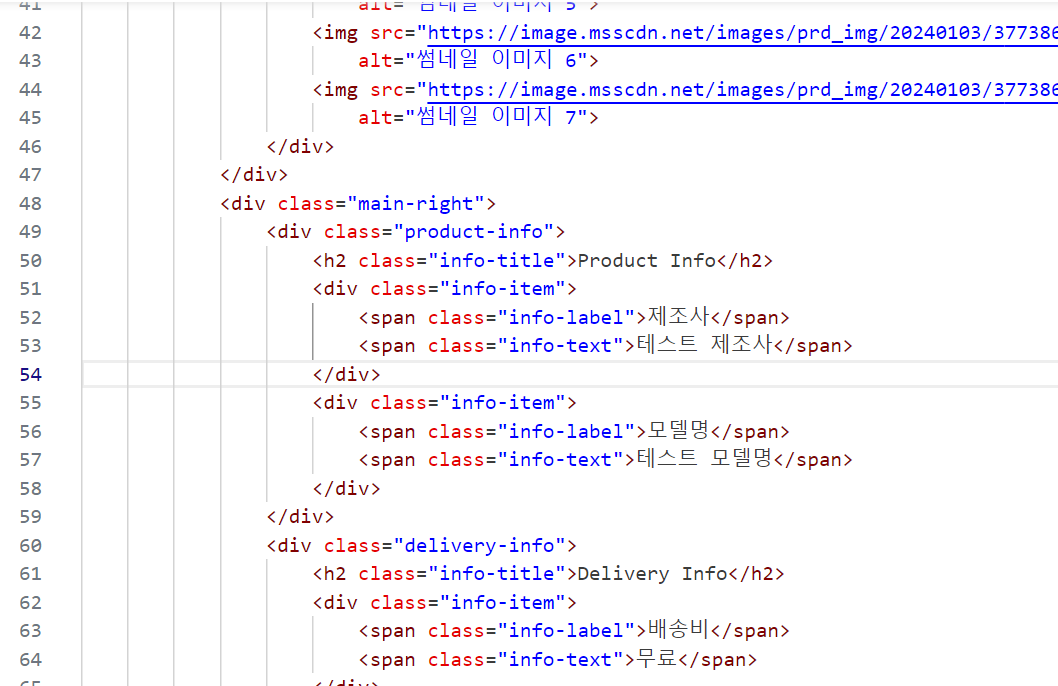Image resolution: width=1058 pixels, height=686 pixels.
Task: Click "Delivery Info" heading text
Action: click(652, 574)
